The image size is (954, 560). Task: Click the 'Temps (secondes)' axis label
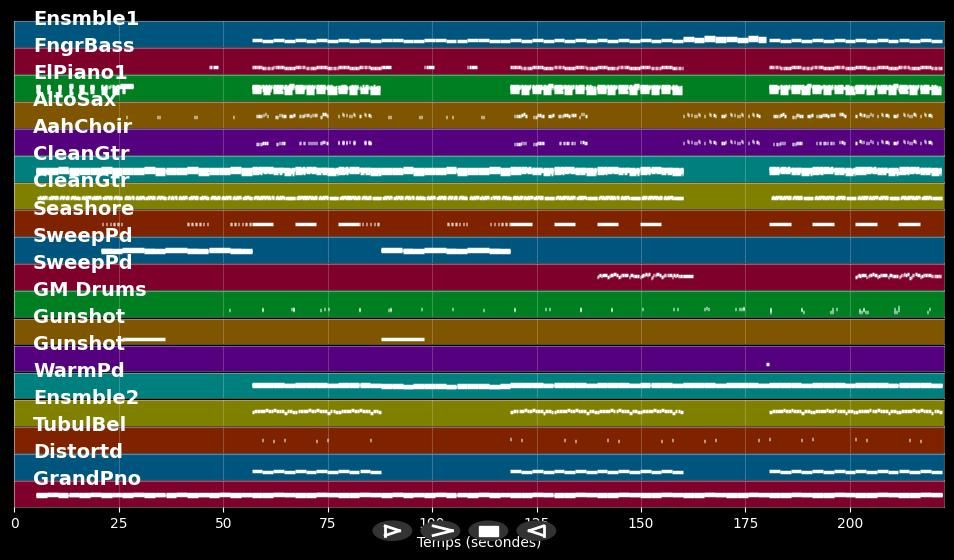click(x=478, y=543)
